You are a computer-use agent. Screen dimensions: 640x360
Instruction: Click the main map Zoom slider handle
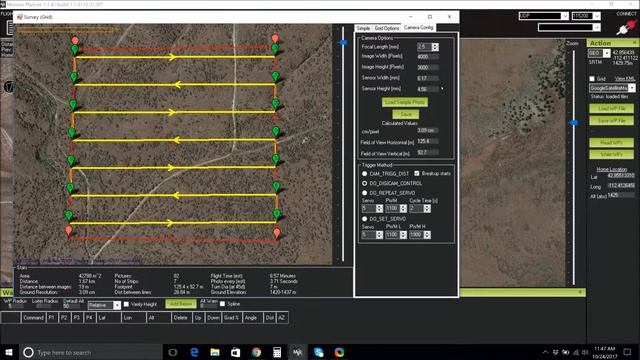coord(574,122)
